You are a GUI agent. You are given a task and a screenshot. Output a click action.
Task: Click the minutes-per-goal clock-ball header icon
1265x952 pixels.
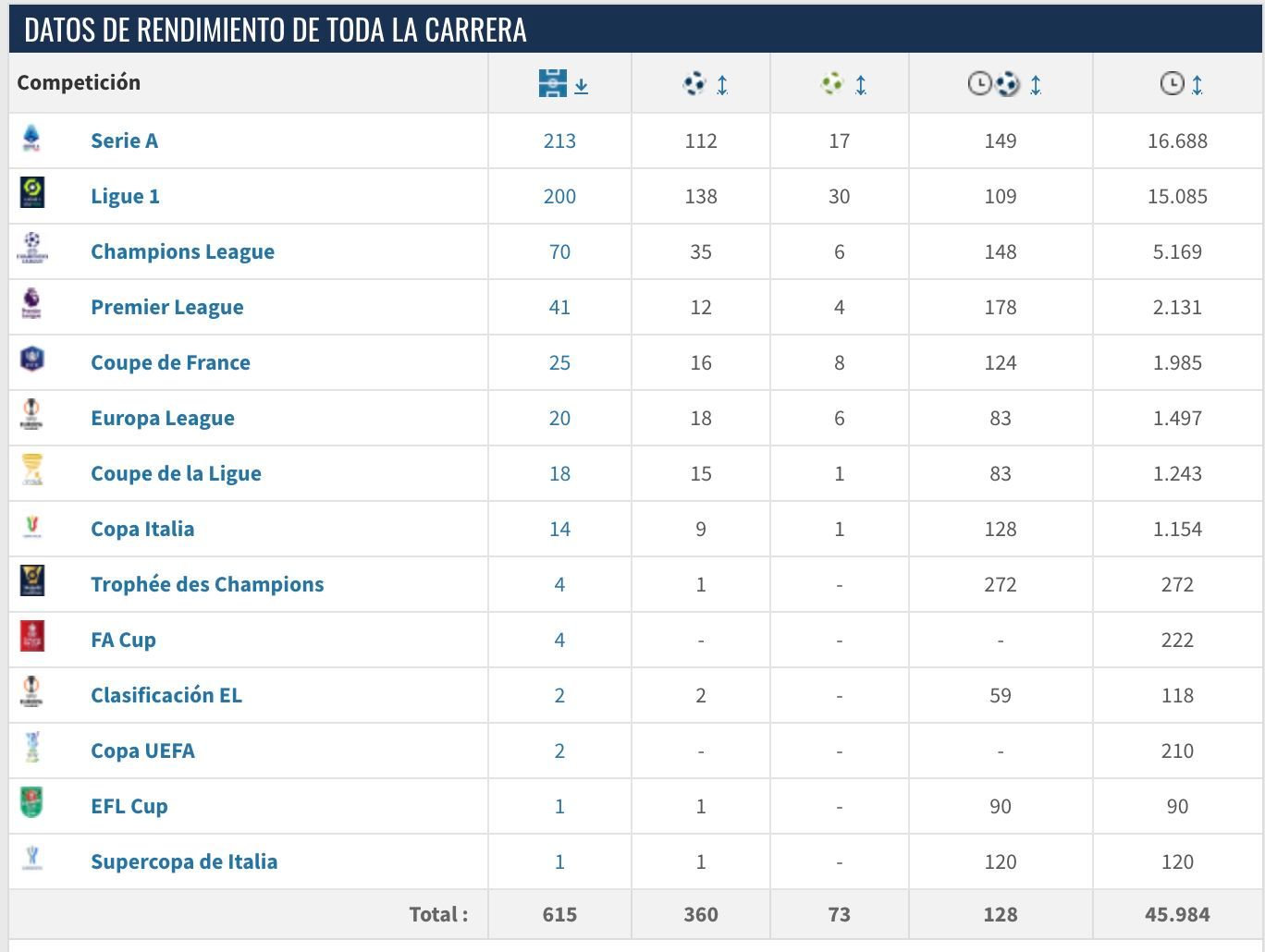991,82
